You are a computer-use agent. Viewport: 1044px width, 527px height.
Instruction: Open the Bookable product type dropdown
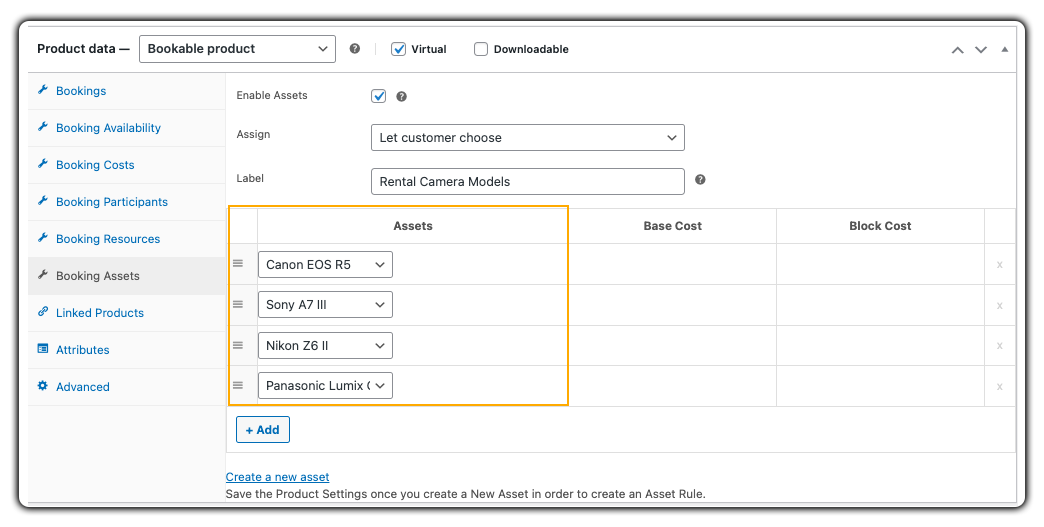pos(237,49)
